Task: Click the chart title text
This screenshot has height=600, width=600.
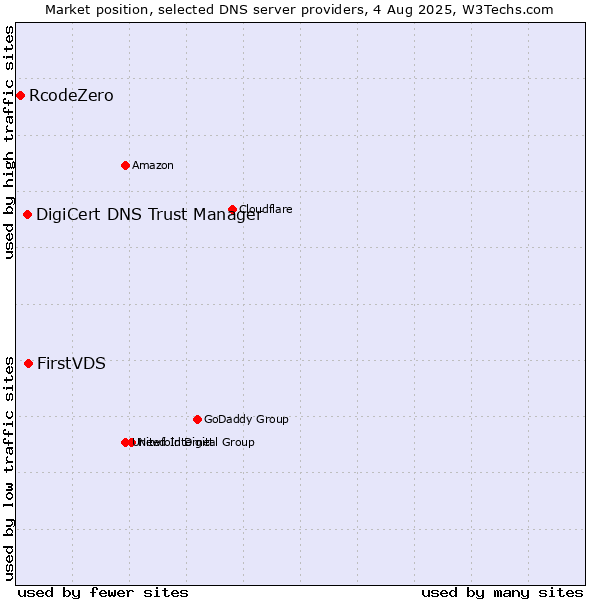Action: pyautogui.click(x=299, y=10)
